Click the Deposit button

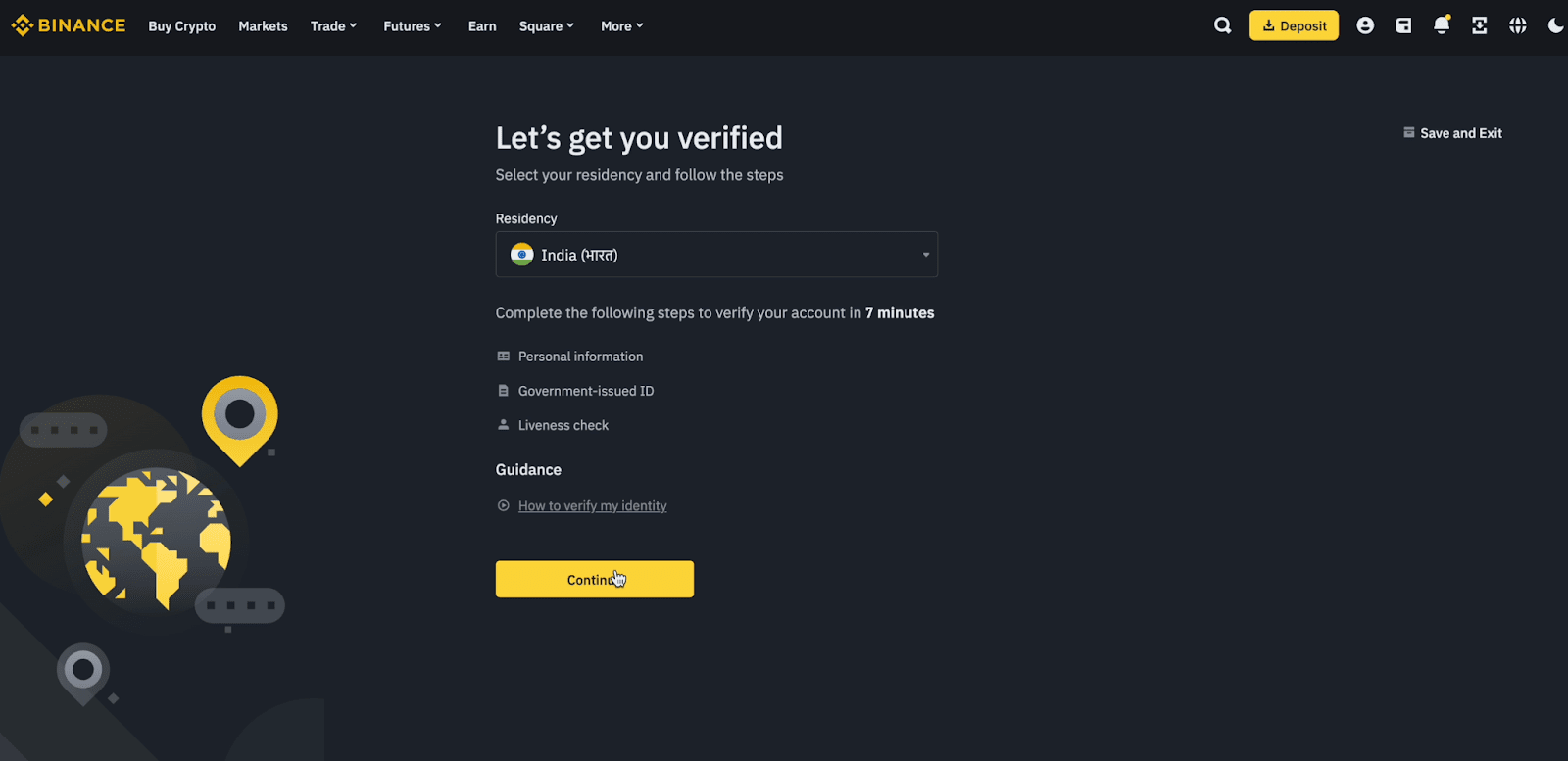[1294, 25]
